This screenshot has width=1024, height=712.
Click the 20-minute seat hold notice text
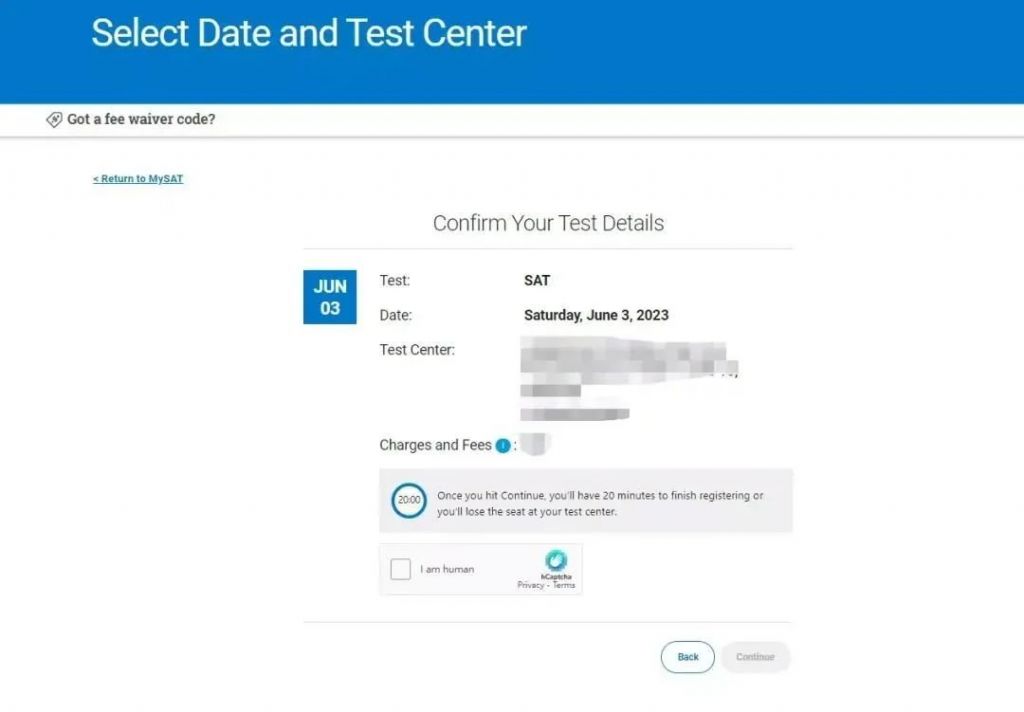(600, 504)
